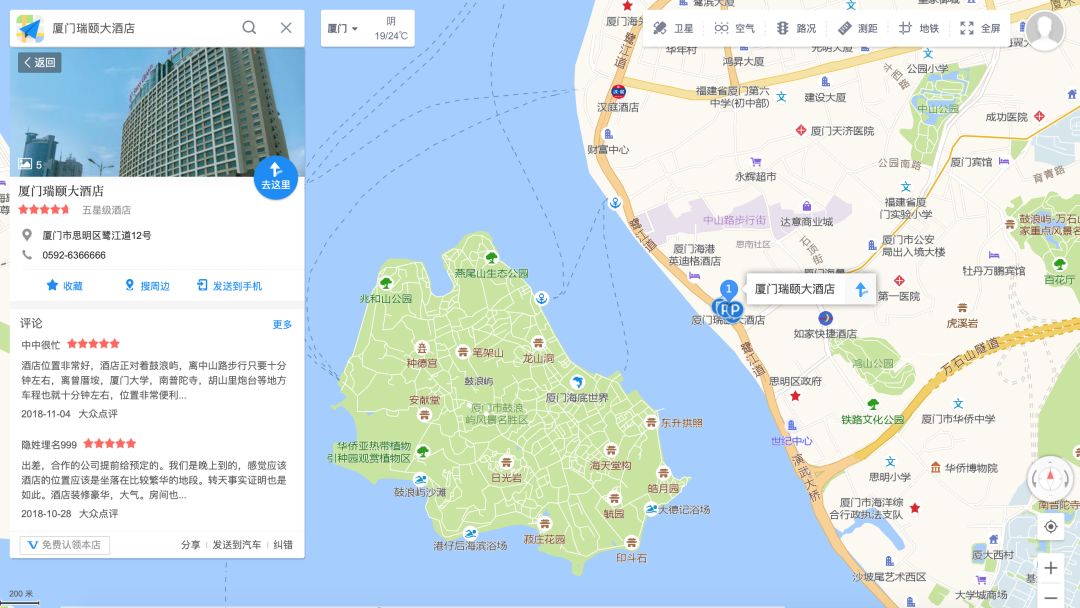Image resolution: width=1080 pixels, height=608 pixels.
Task: Click 厦门天济医院 hospital icon
Action: 800,130
